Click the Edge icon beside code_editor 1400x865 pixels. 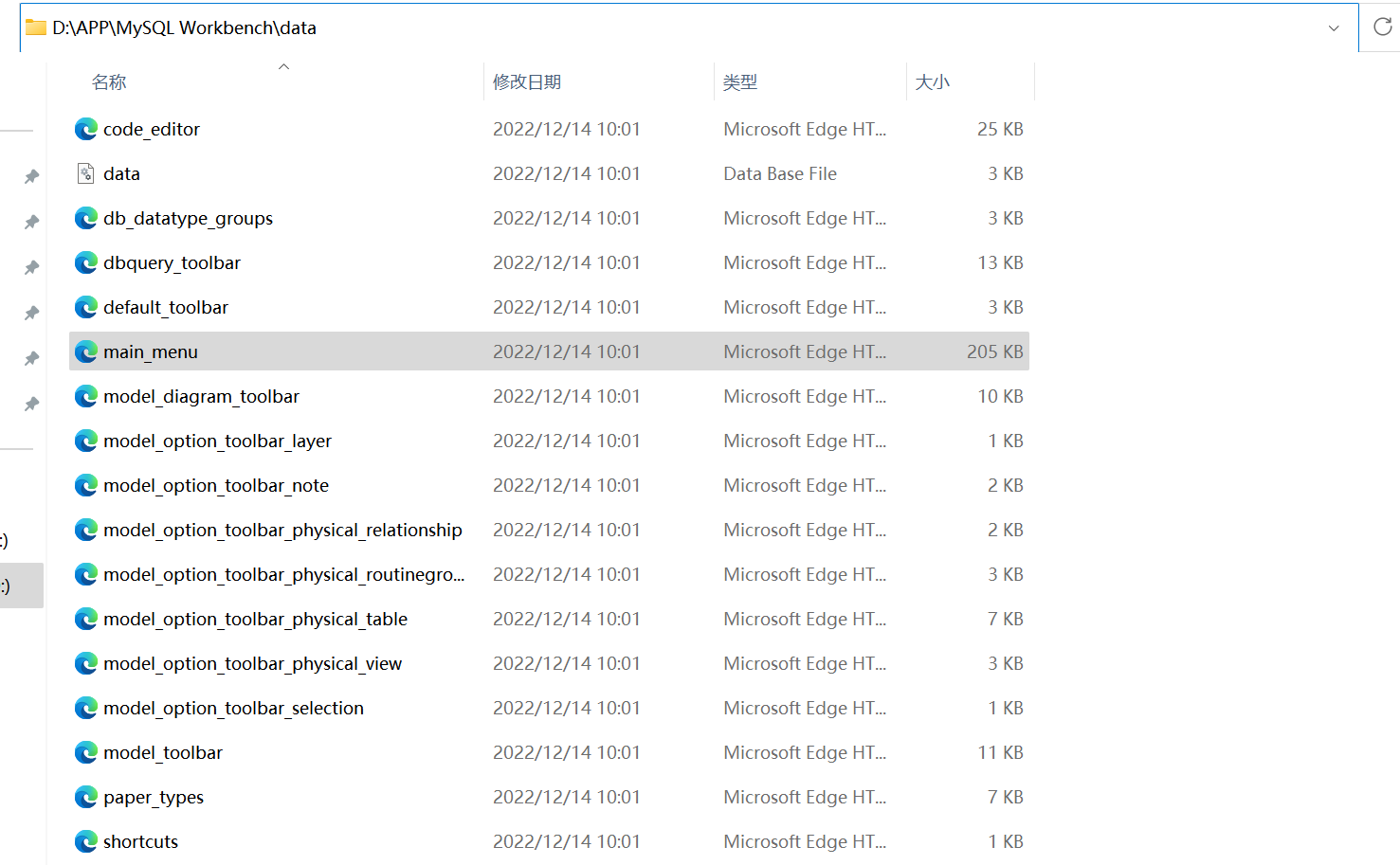point(86,129)
